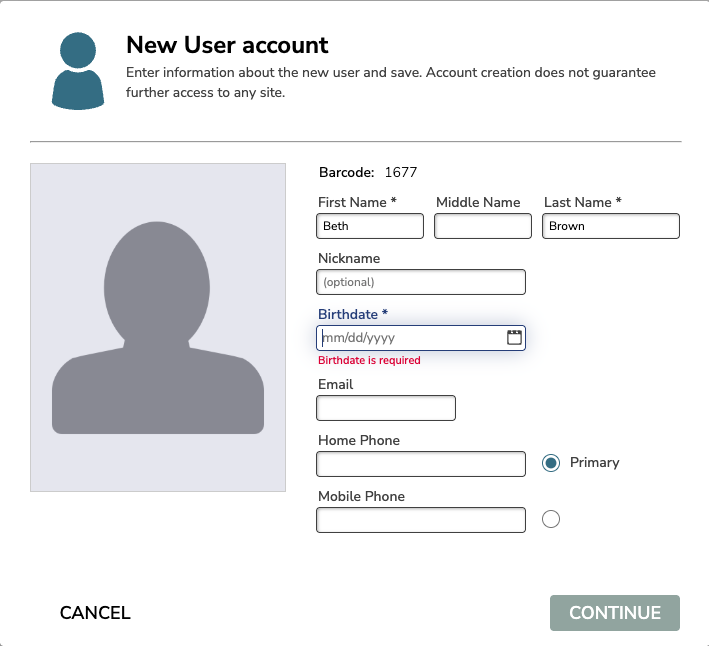
Task: Click into the Email field
Action: coord(386,408)
